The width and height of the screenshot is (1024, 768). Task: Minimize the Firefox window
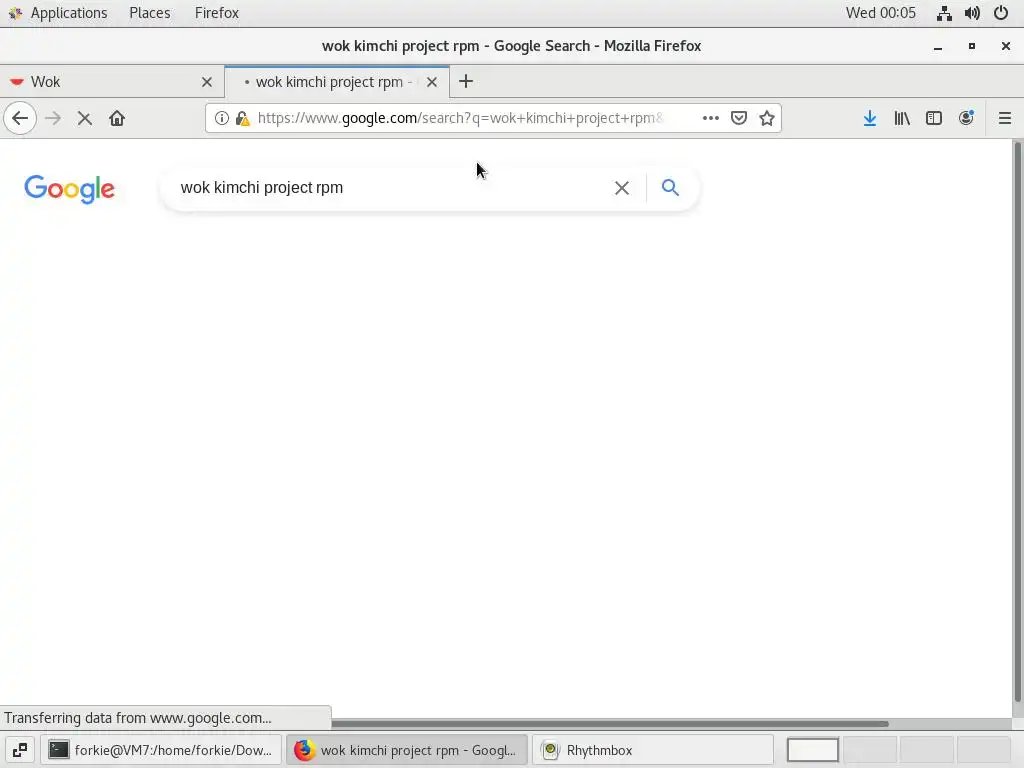(x=938, y=46)
